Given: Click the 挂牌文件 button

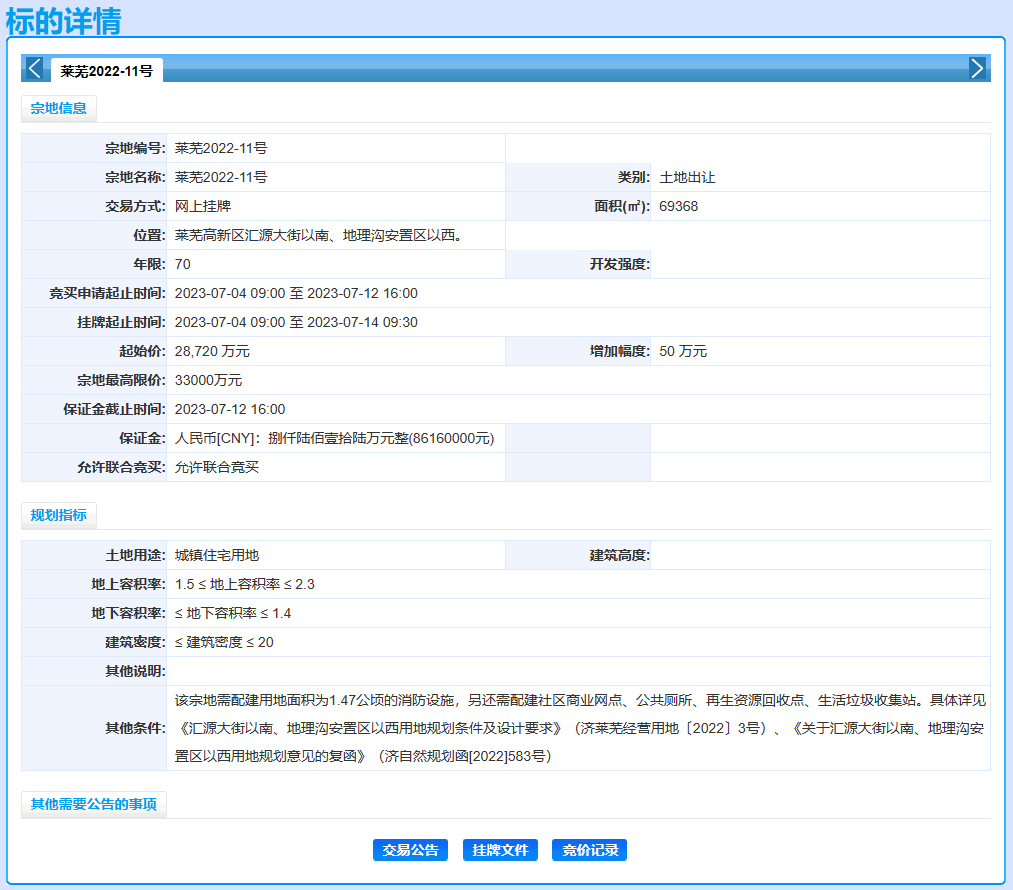Looking at the screenshot, I should [x=500, y=850].
